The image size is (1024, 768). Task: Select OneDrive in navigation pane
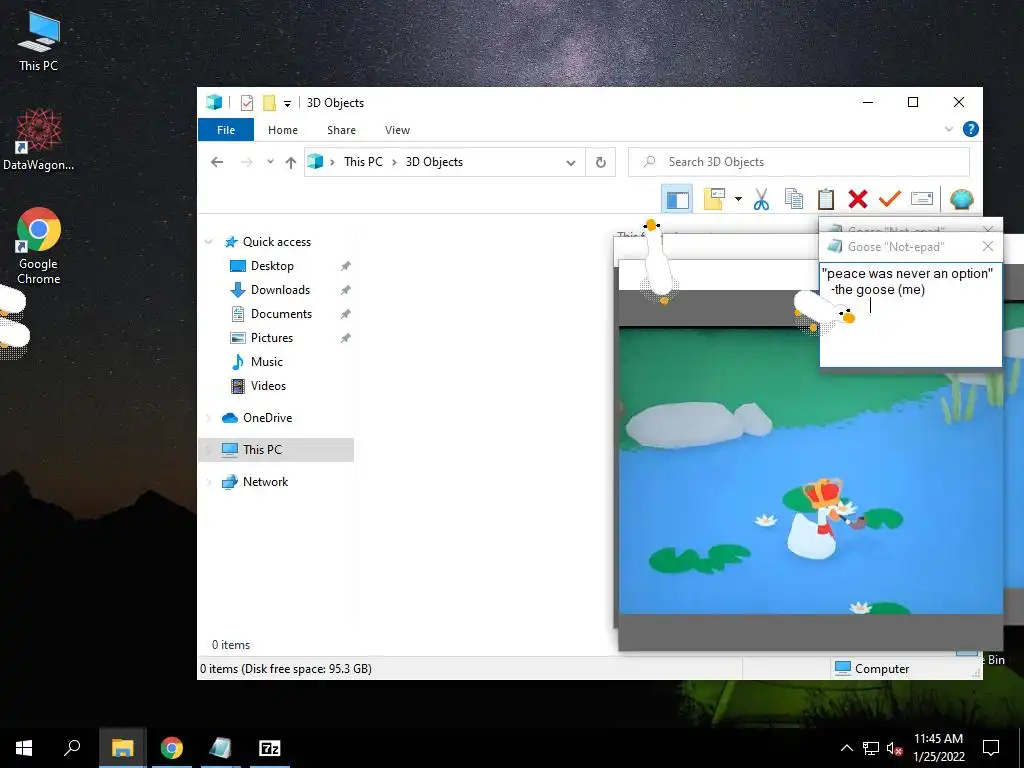(267, 418)
